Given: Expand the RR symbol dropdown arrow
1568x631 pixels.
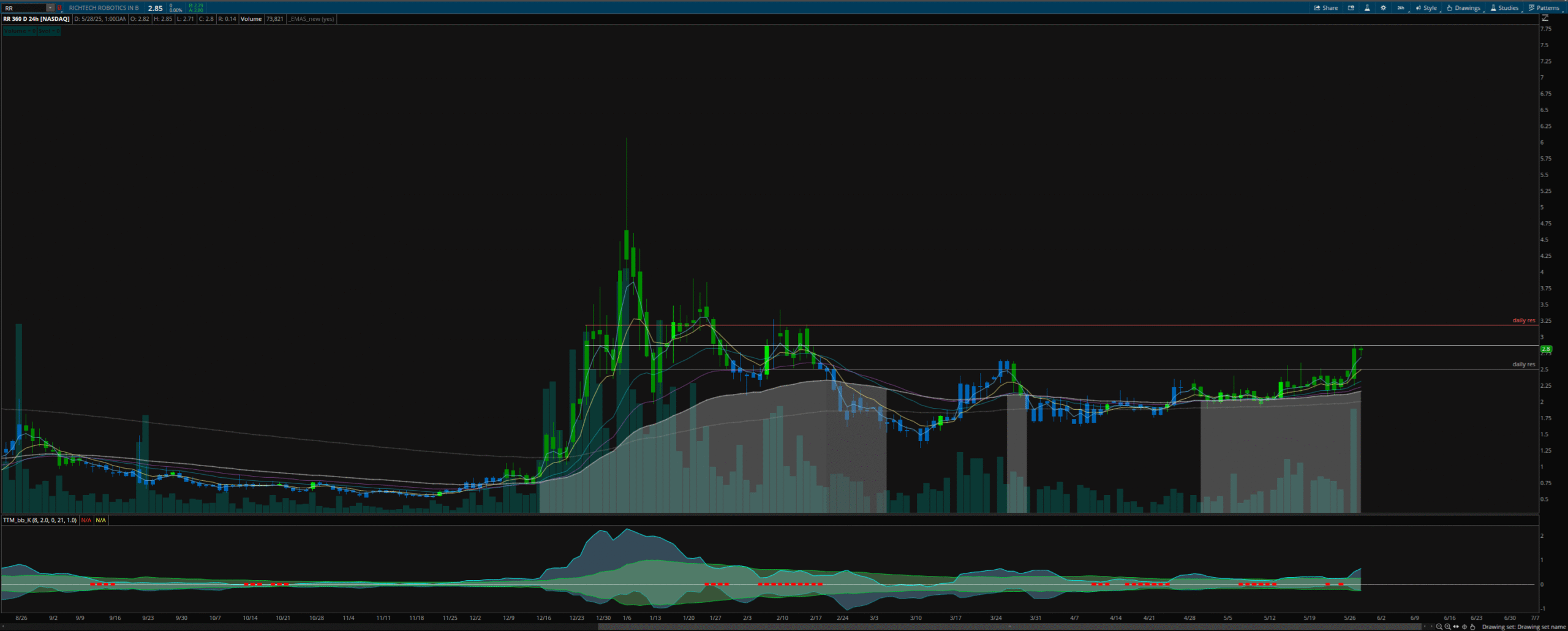Looking at the screenshot, I should pos(50,8).
